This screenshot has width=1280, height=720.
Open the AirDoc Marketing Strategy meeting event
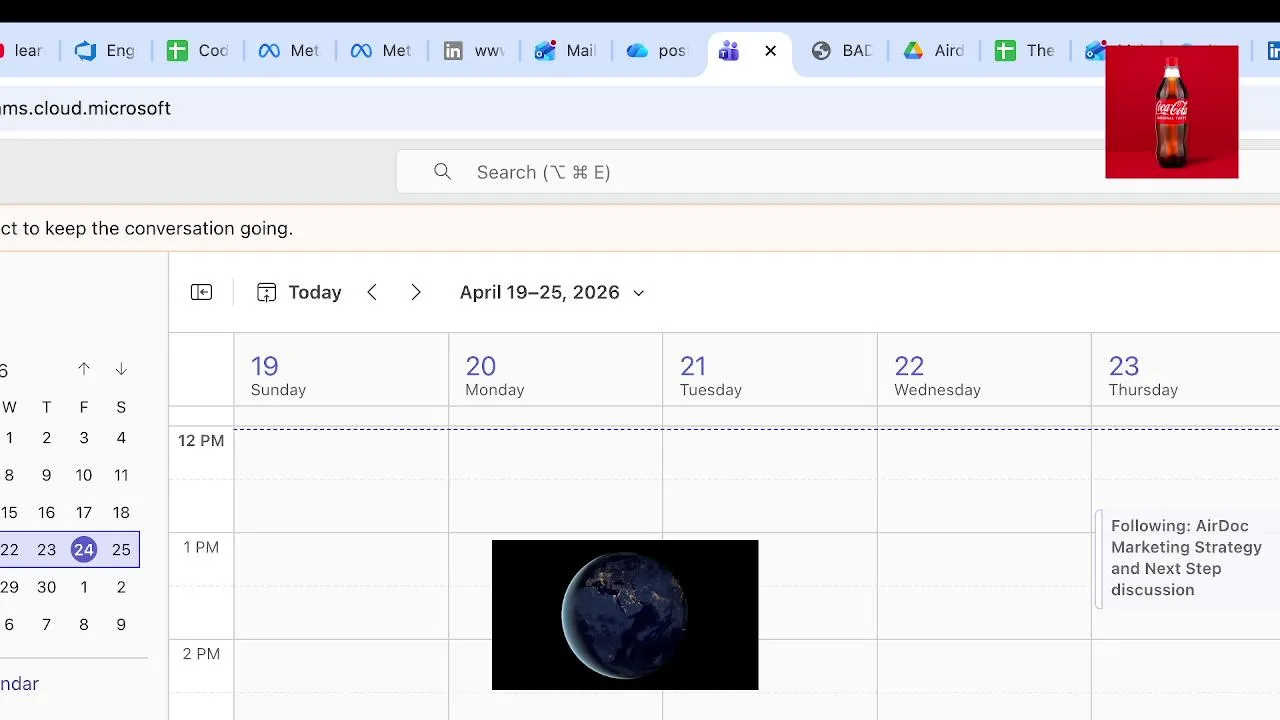(x=1185, y=558)
